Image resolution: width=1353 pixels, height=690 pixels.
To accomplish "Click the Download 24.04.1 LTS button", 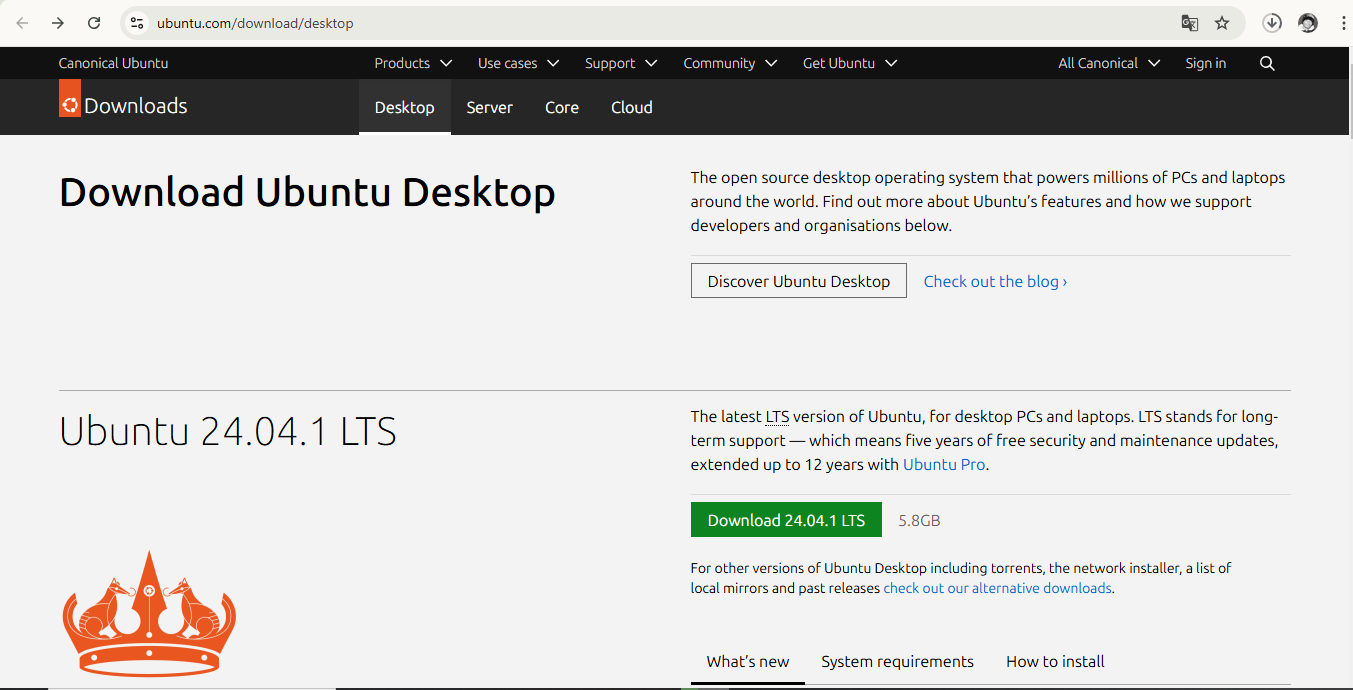I will point(786,519).
